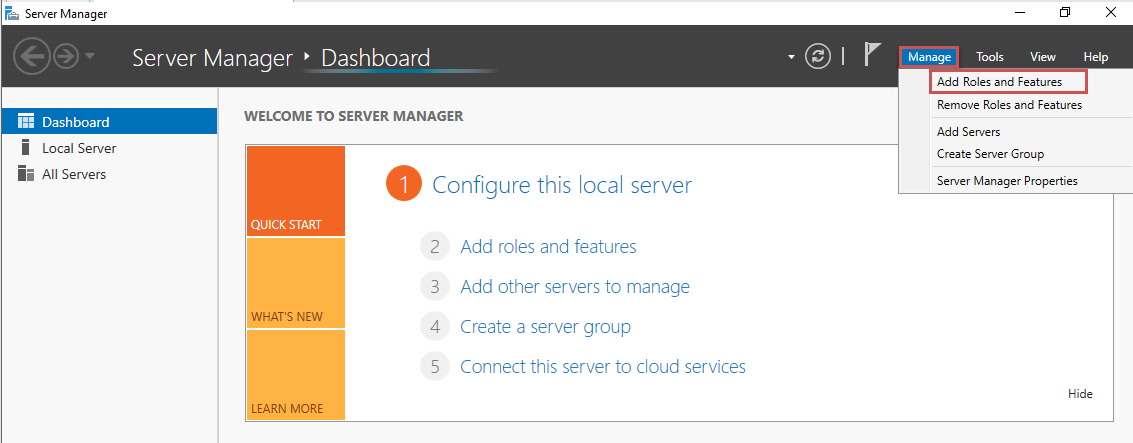Minimize the Server Manager window
Image resolution: width=1133 pixels, height=443 pixels.
pyautogui.click(x=1020, y=12)
